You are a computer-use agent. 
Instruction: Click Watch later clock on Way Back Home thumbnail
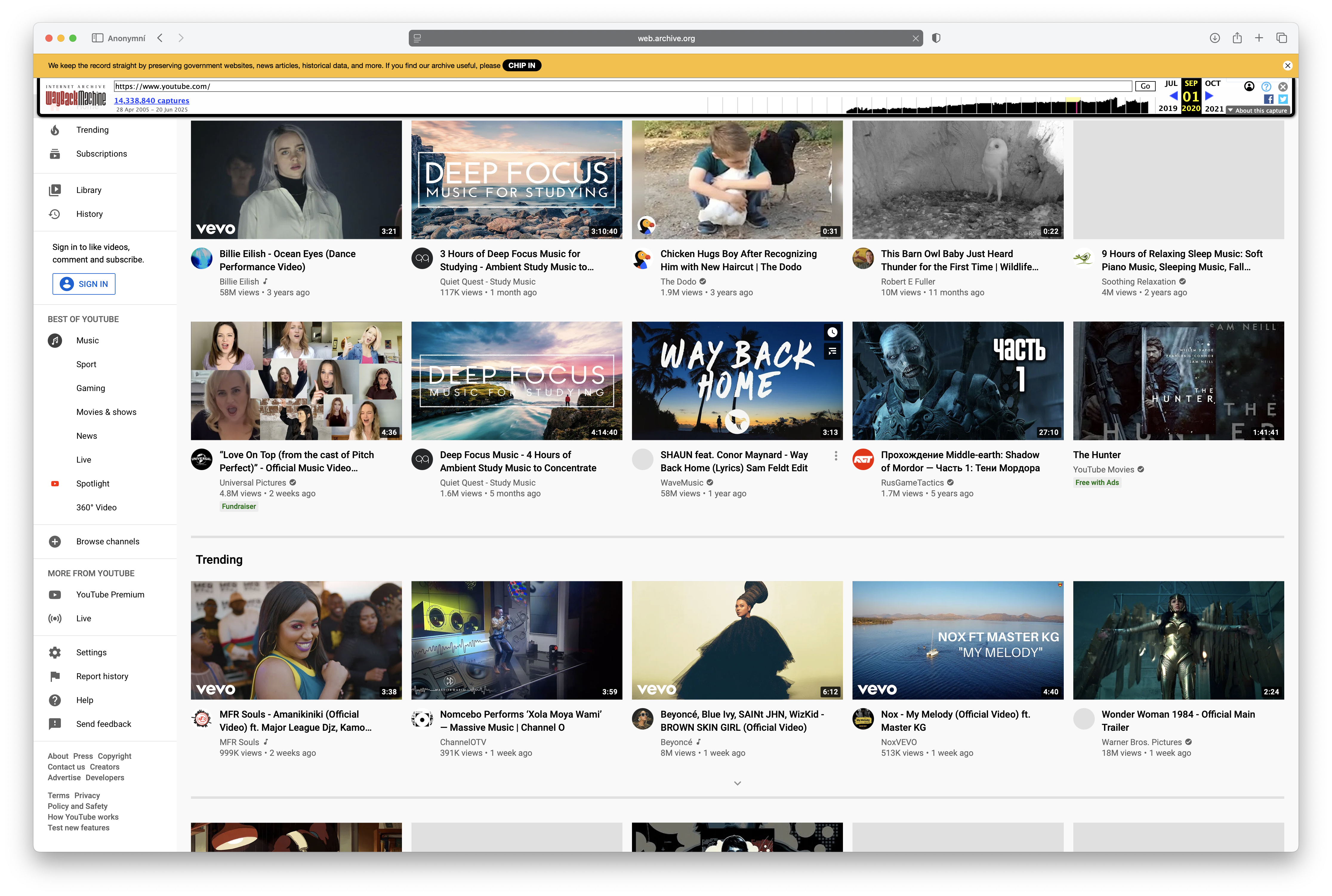point(832,333)
